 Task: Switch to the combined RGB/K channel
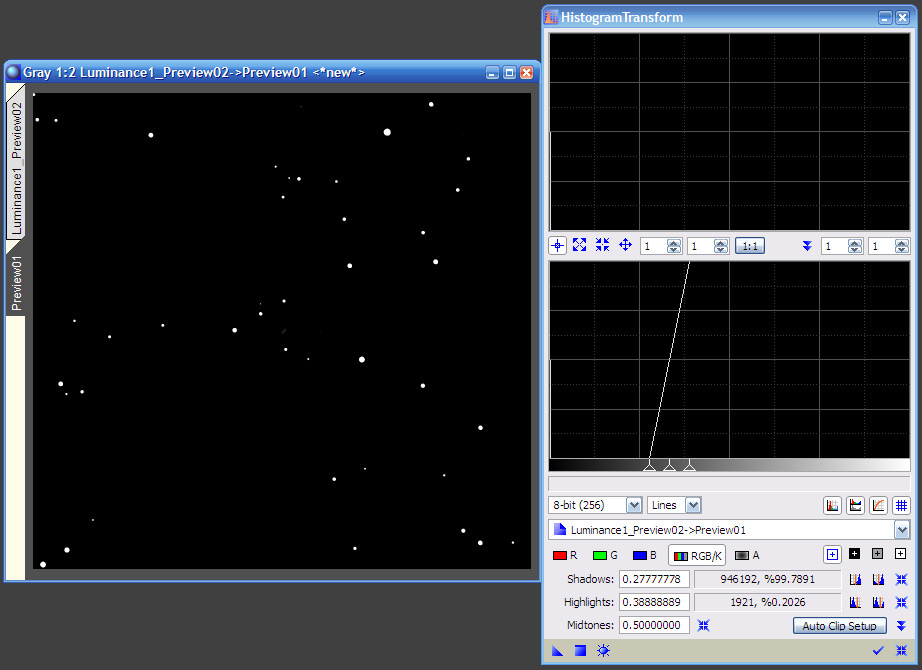coord(698,554)
